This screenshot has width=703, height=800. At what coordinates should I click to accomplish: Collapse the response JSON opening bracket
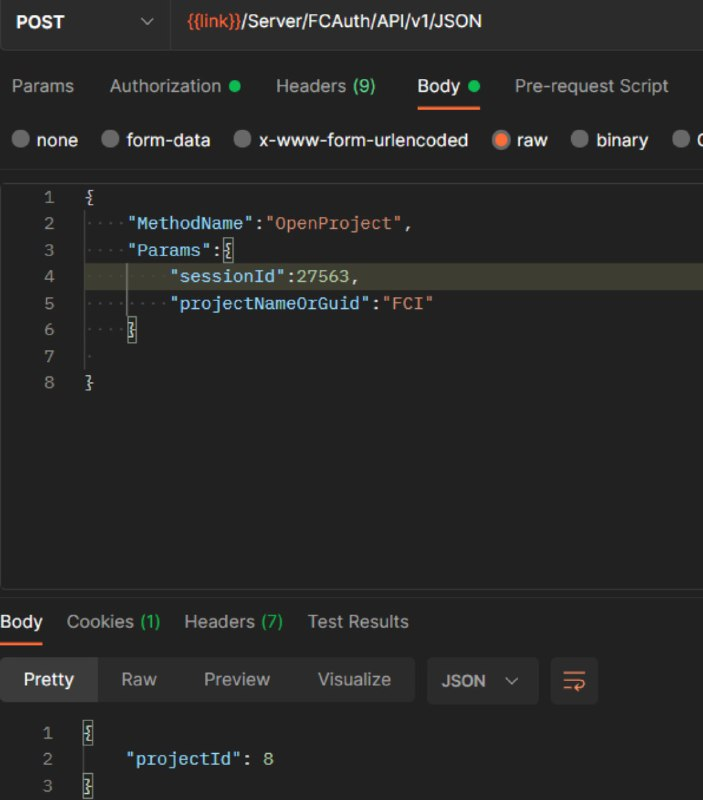(88, 733)
